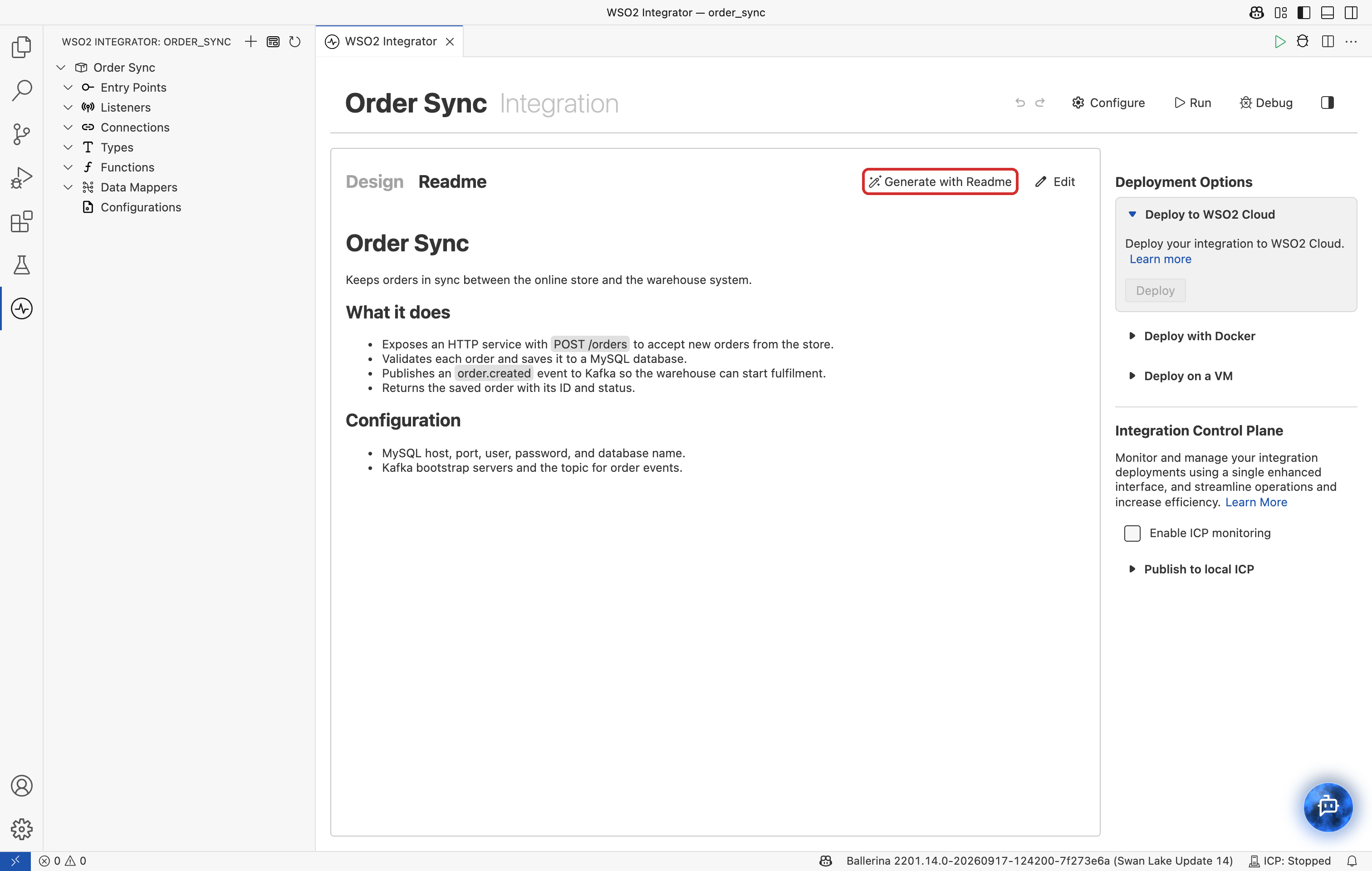Expand the Connections node
Image resolution: width=1372 pixels, height=871 pixels.
click(x=68, y=127)
